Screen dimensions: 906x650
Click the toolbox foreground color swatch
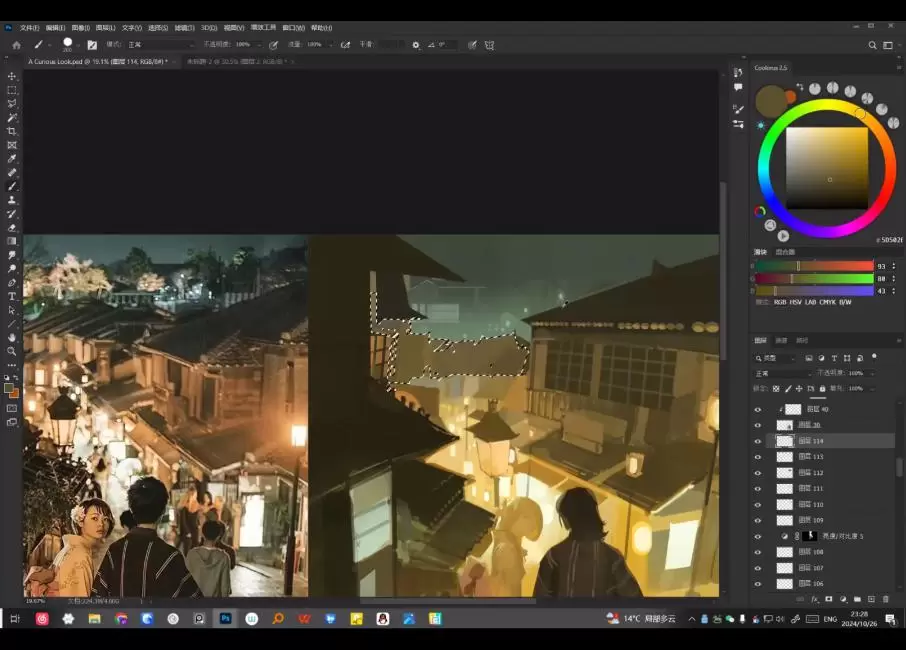[x=9, y=389]
